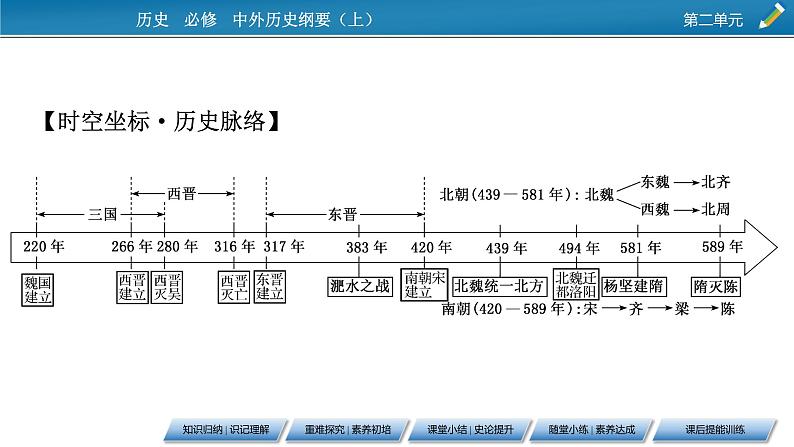Click the 北齐 label
The width and height of the screenshot is (794, 447).
(716, 182)
